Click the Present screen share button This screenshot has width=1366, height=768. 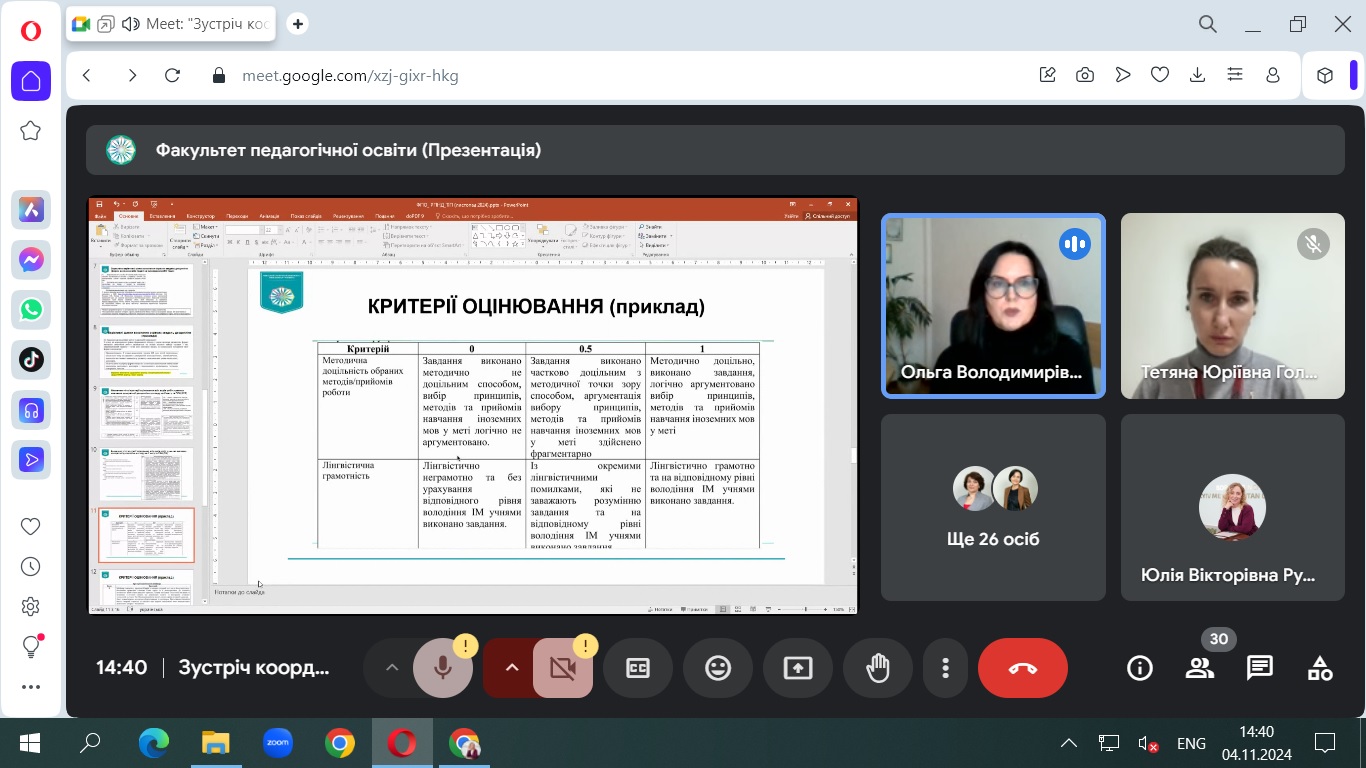point(798,668)
